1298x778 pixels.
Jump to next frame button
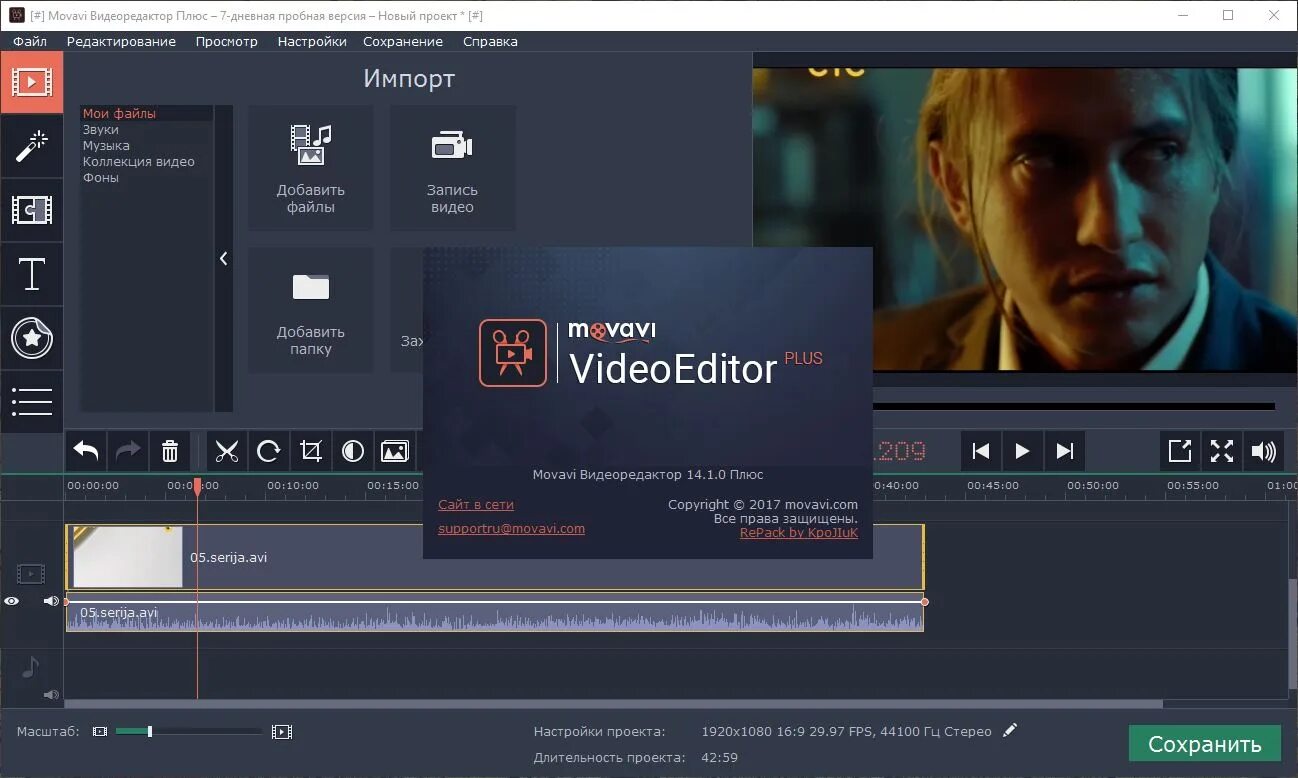[x=1064, y=452]
